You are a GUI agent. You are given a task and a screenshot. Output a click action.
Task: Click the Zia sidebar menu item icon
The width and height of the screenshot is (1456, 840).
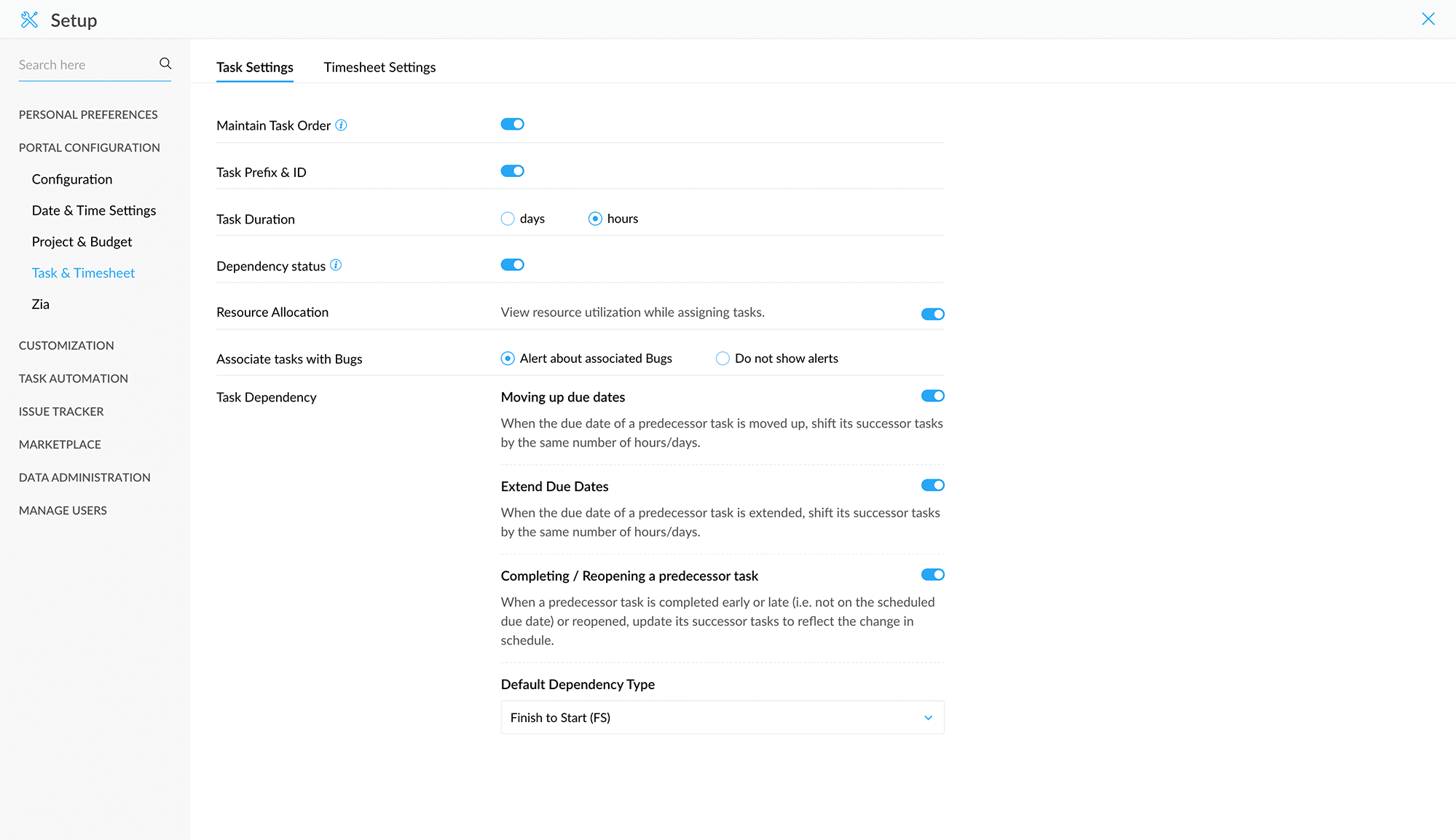tap(41, 303)
